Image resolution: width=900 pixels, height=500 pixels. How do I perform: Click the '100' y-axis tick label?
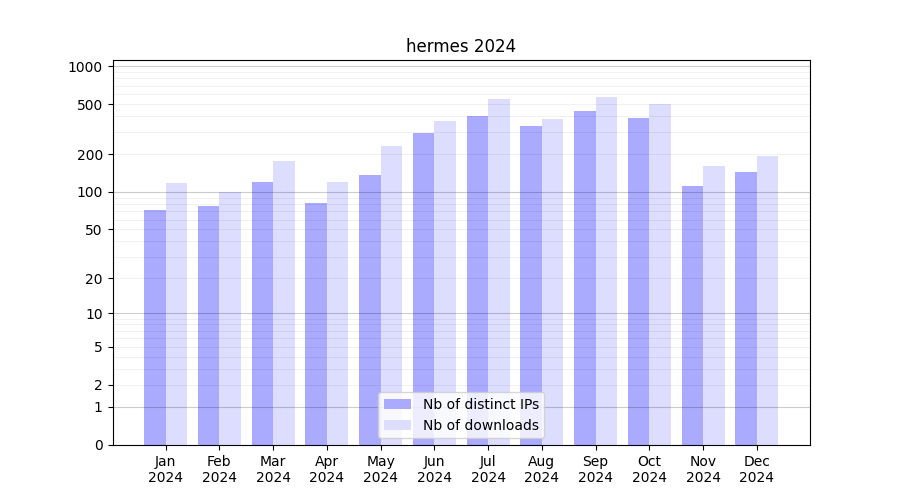click(90, 192)
